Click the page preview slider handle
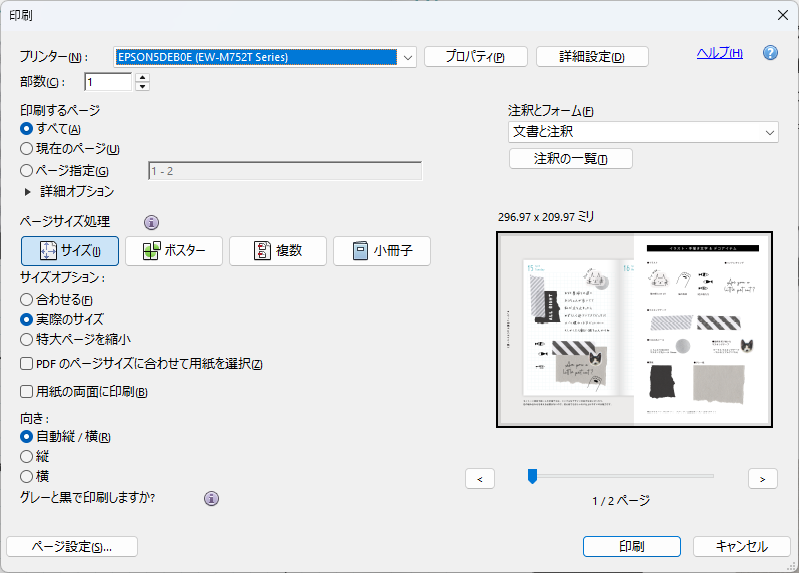 point(532,476)
